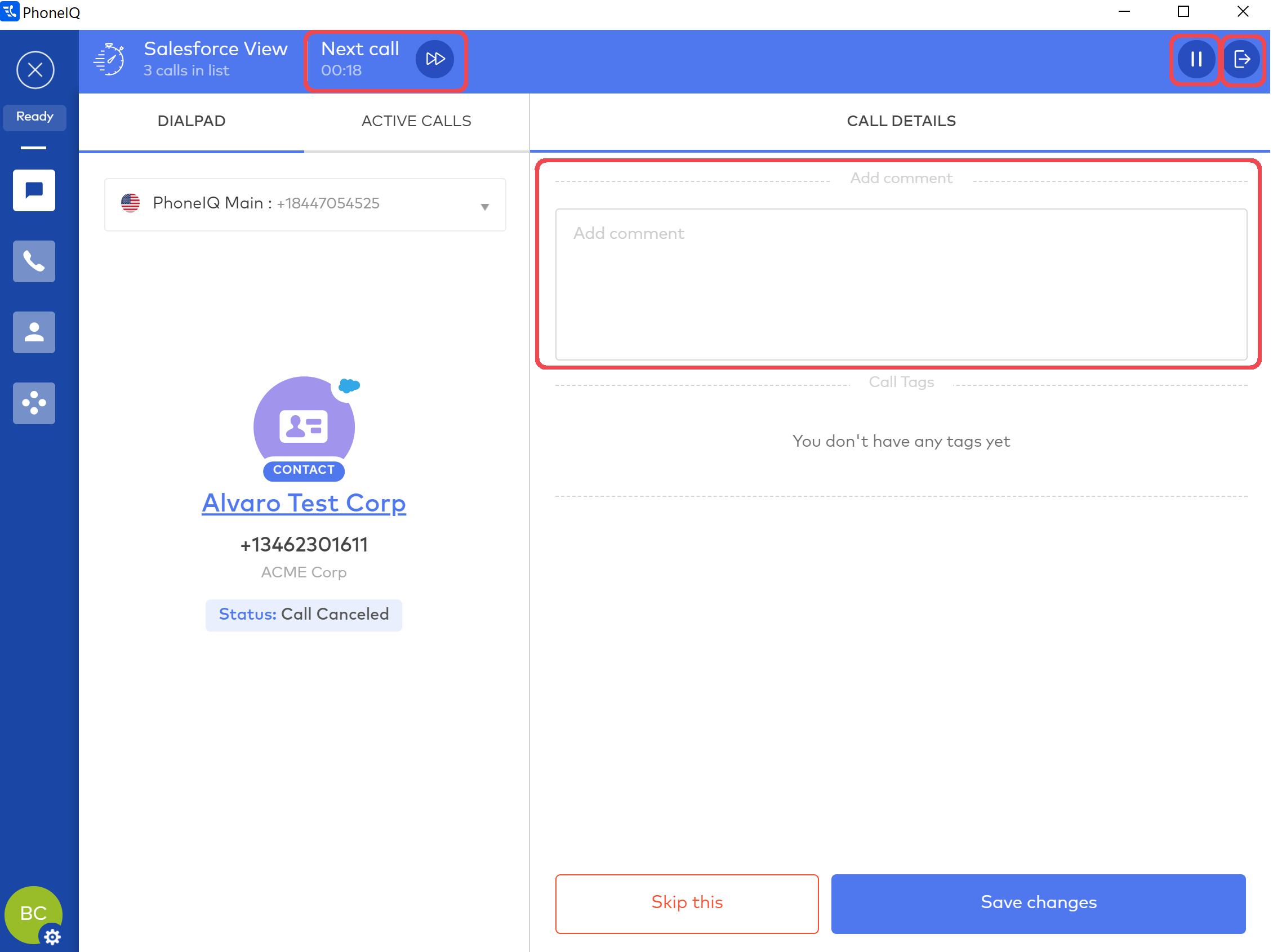Screen dimensions: 1273x952
Task: Switch to the ACTIVE CALLS tab
Action: pyautogui.click(x=416, y=122)
